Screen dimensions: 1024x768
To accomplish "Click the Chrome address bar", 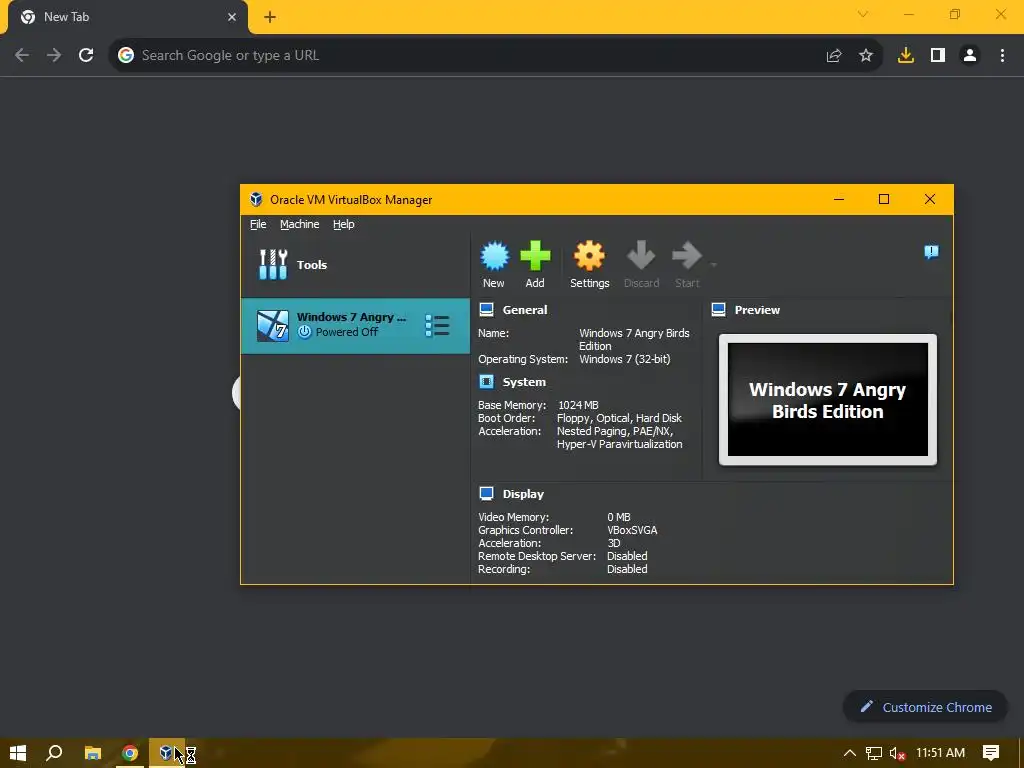I will tap(481, 56).
